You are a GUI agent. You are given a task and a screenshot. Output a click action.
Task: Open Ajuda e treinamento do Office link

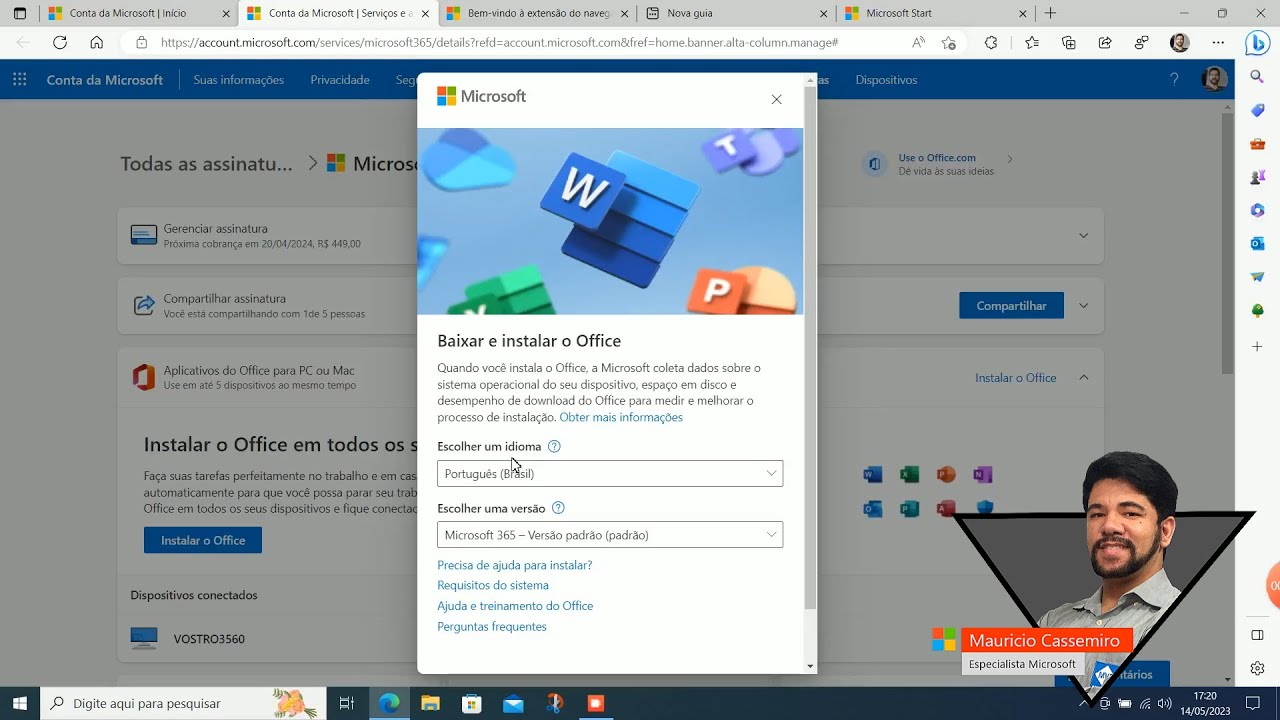(x=515, y=606)
